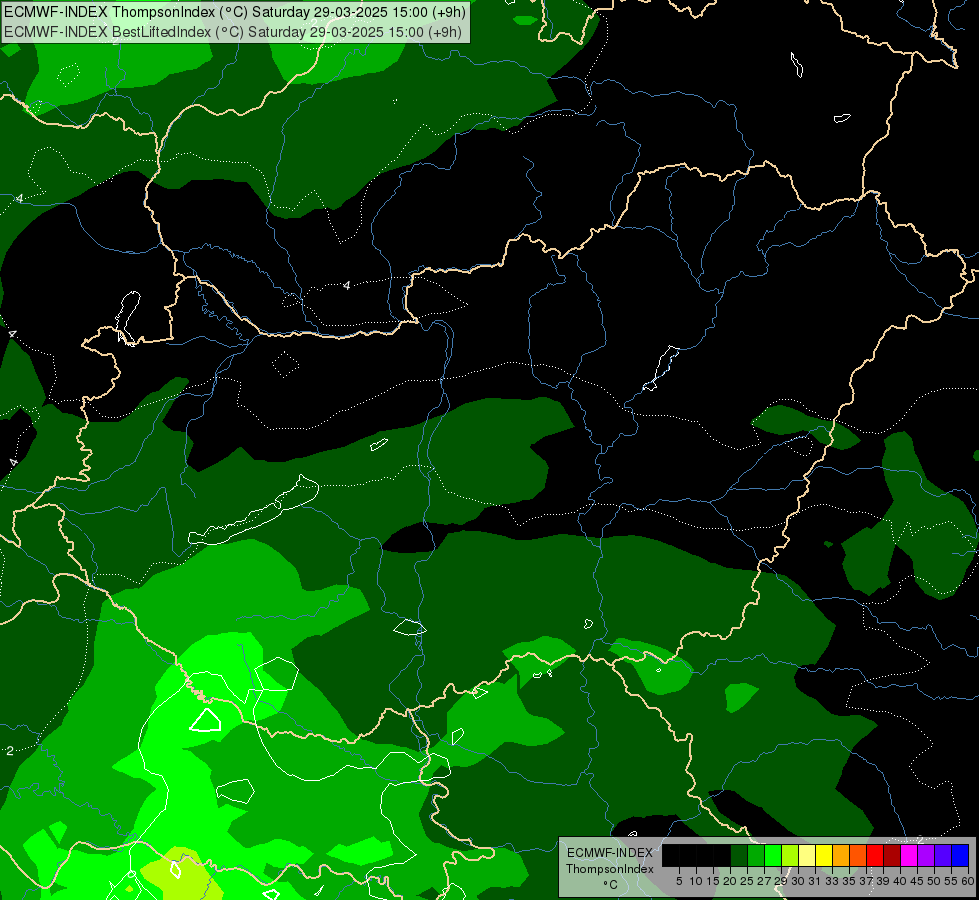979x900 pixels.
Task: Click the legend tick value 33
Action: point(832,881)
